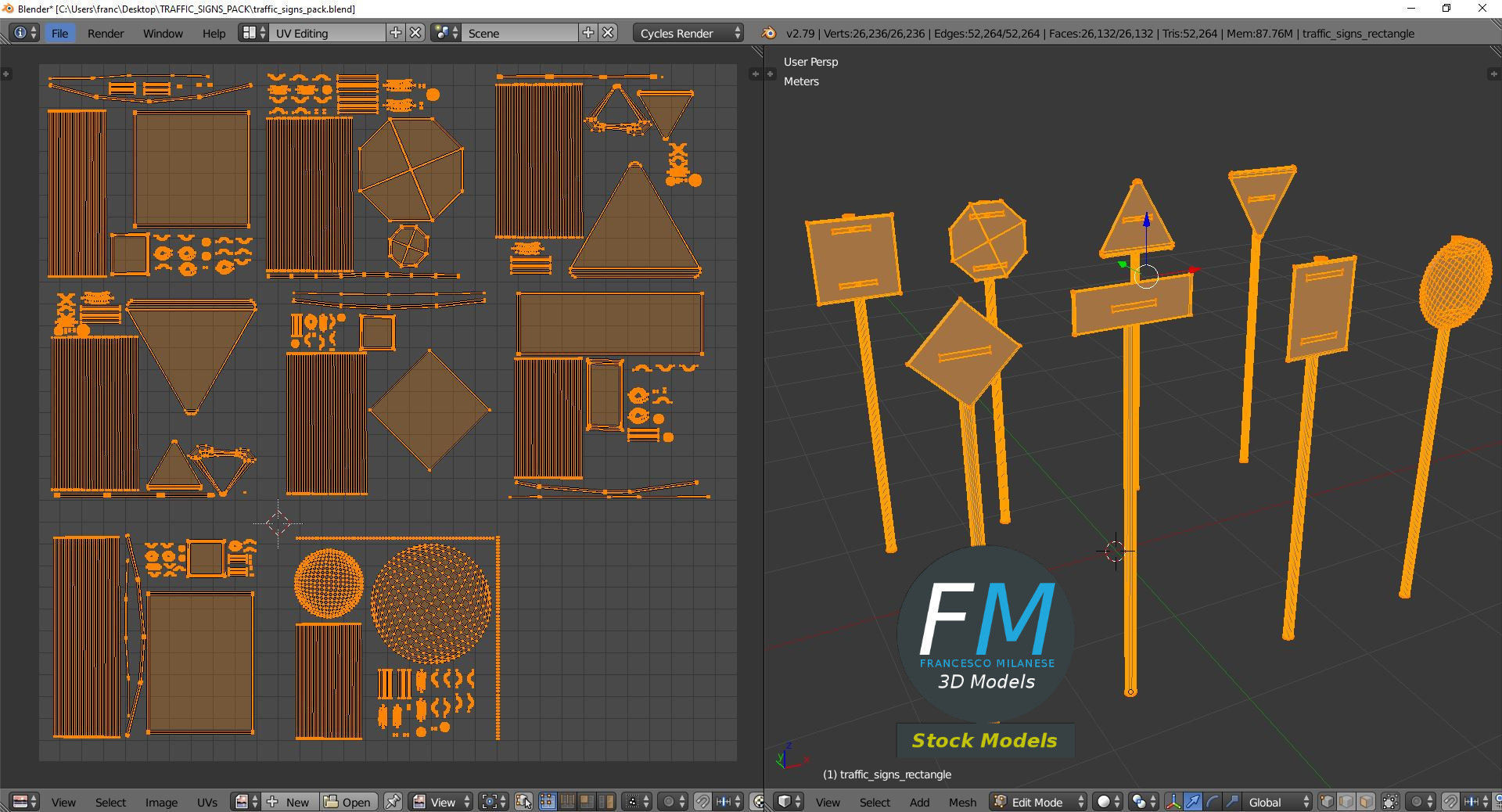The image size is (1502, 812).
Task: Add a new scene with plus button
Action: coord(588,33)
